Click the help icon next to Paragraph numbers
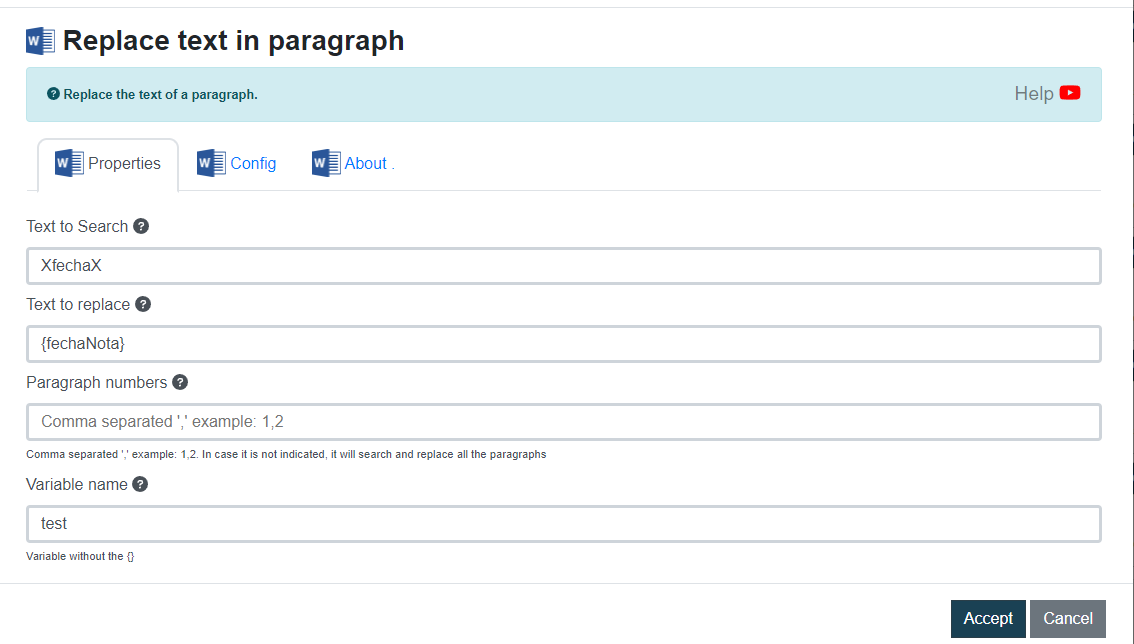The image size is (1134, 644). tap(180, 382)
